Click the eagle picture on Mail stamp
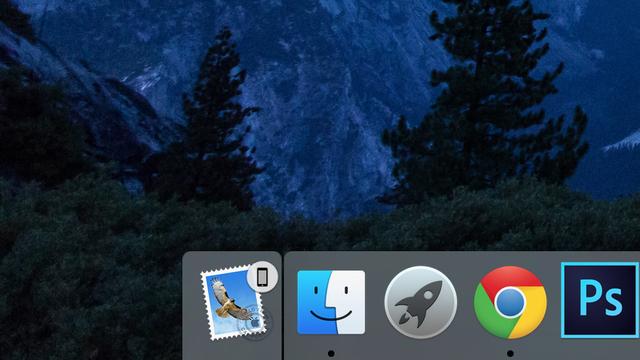This screenshot has width=640, height=360. click(x=229, y=301)
